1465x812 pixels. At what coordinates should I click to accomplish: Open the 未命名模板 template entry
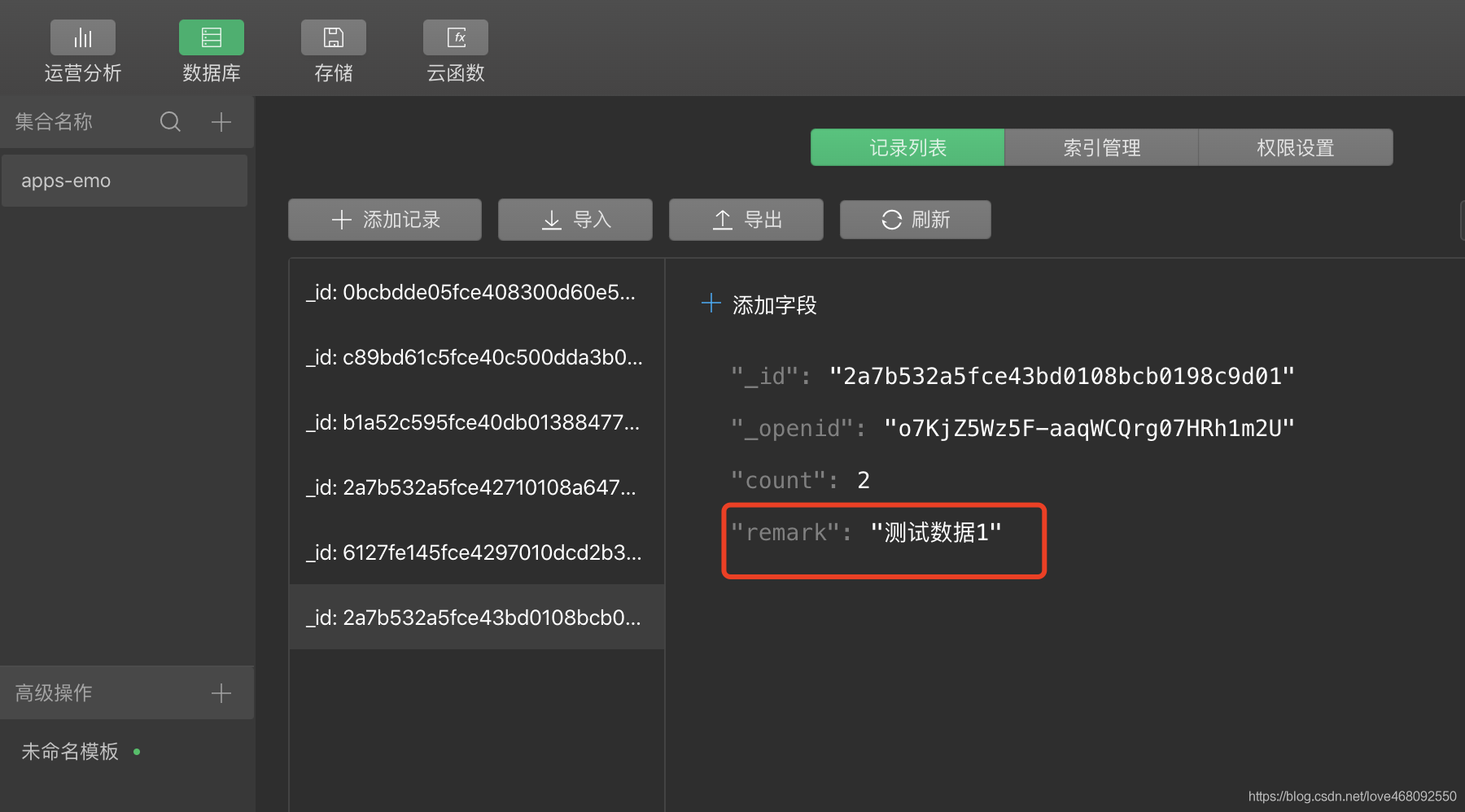69,751
